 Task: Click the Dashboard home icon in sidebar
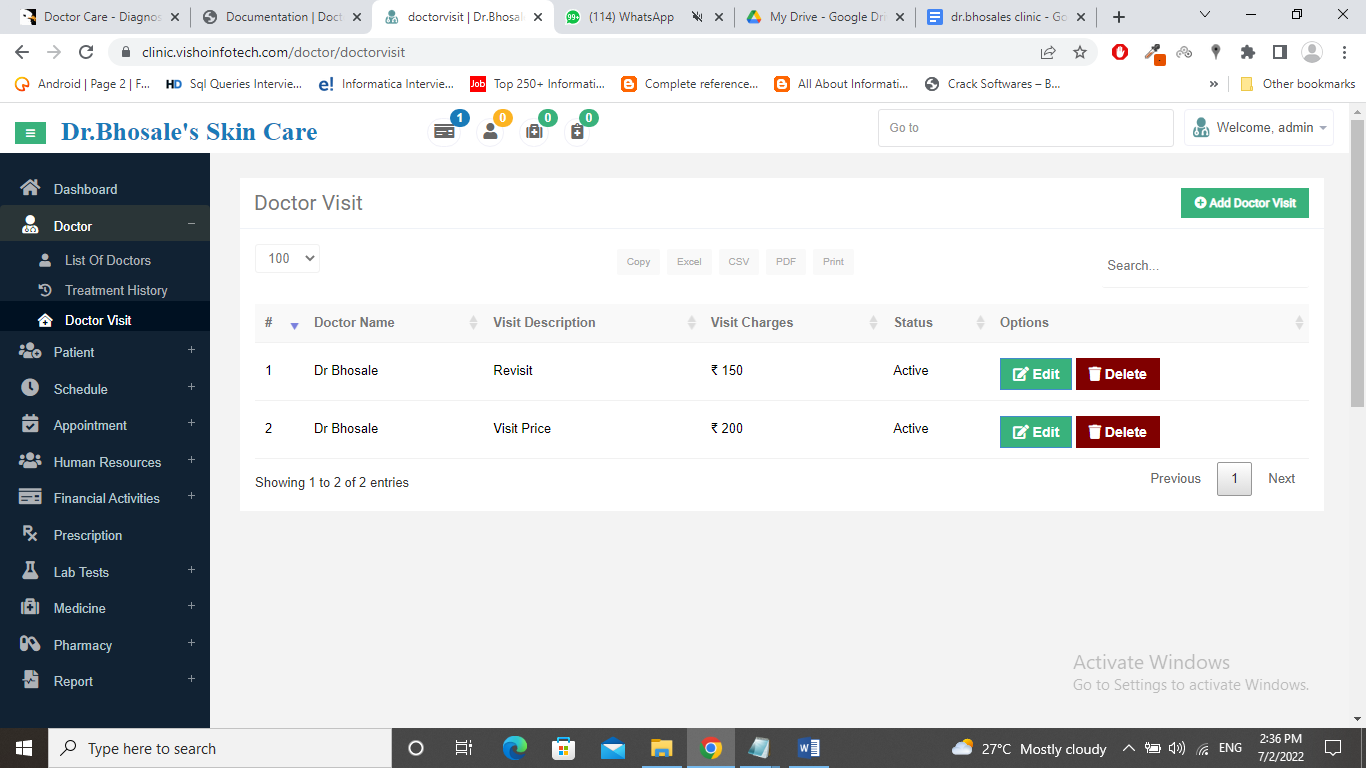[x=30, y=189]
